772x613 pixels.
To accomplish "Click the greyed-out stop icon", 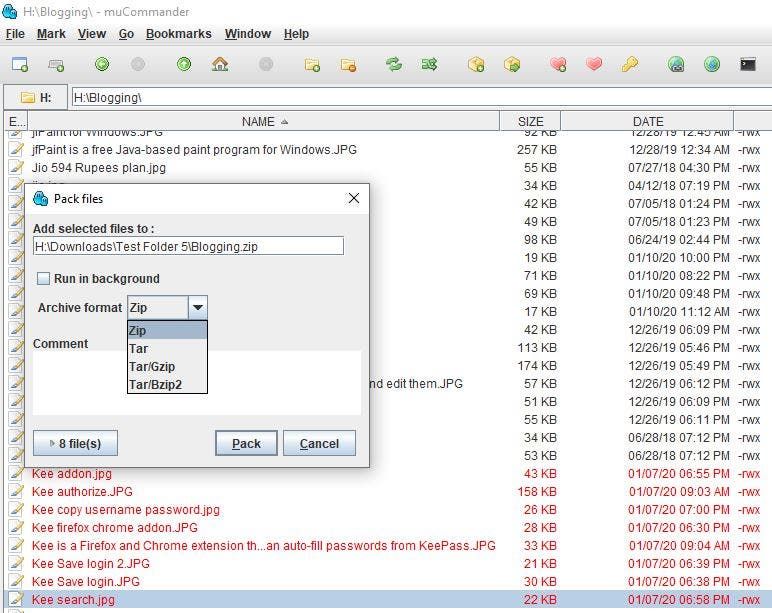I will 266,65.
